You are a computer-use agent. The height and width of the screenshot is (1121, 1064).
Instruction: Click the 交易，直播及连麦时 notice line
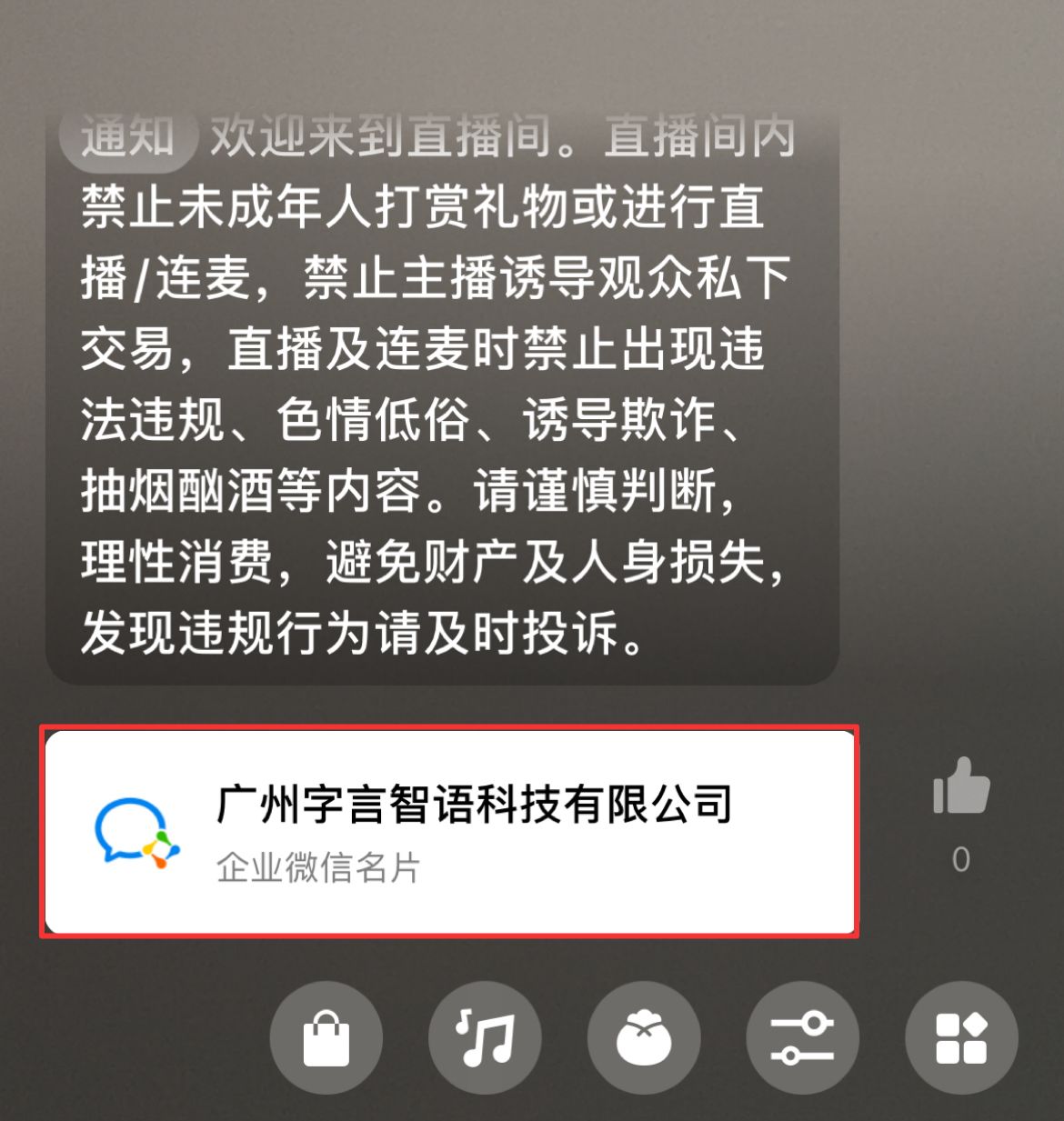tap(423, 349)
